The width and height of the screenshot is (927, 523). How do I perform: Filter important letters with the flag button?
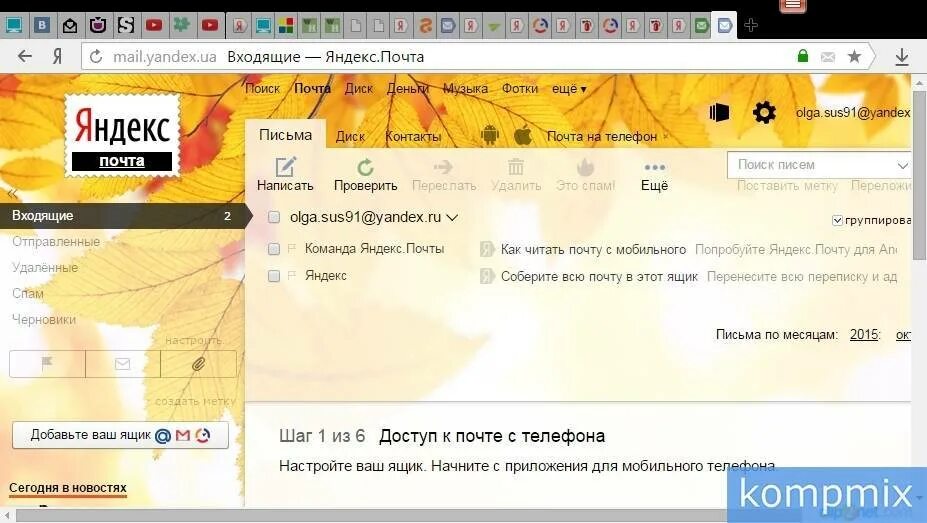(x=47, y=363)
